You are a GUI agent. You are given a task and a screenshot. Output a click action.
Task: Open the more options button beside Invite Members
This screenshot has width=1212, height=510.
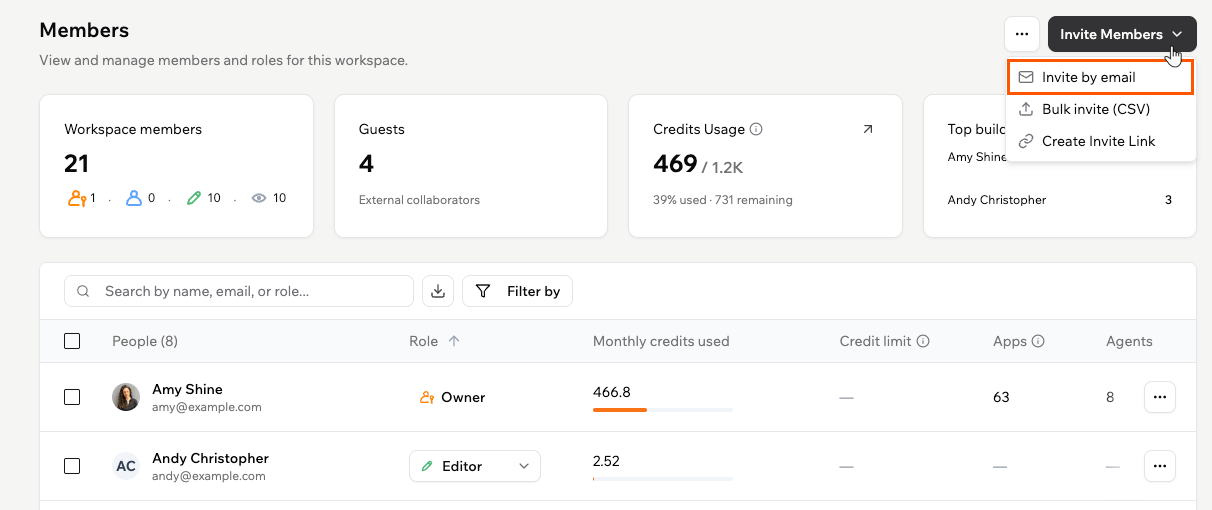tap(1022, 34)
